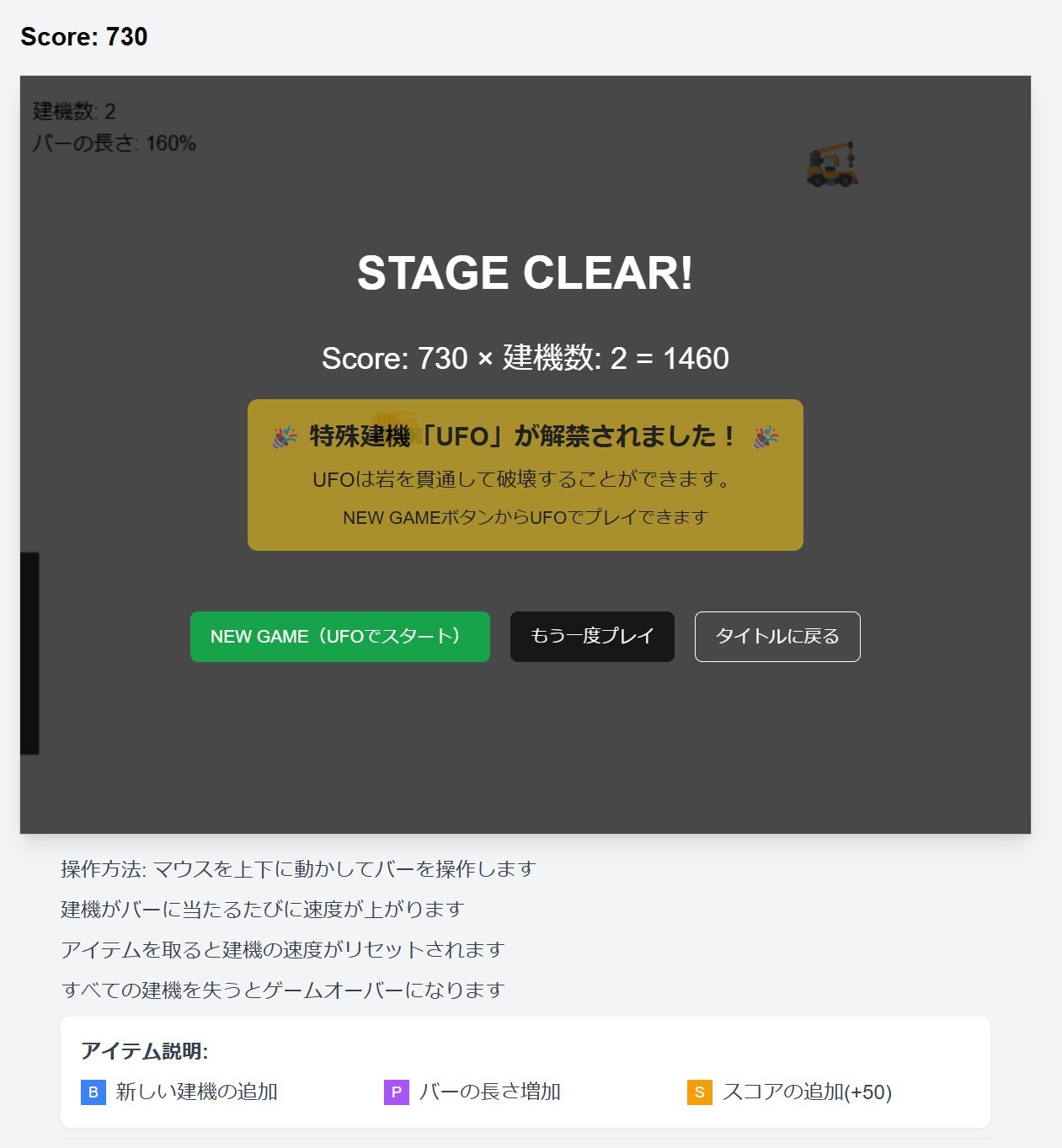Click the left party popper emoji
This screenshot has width=1062, height=1148.
pos(286,436)
